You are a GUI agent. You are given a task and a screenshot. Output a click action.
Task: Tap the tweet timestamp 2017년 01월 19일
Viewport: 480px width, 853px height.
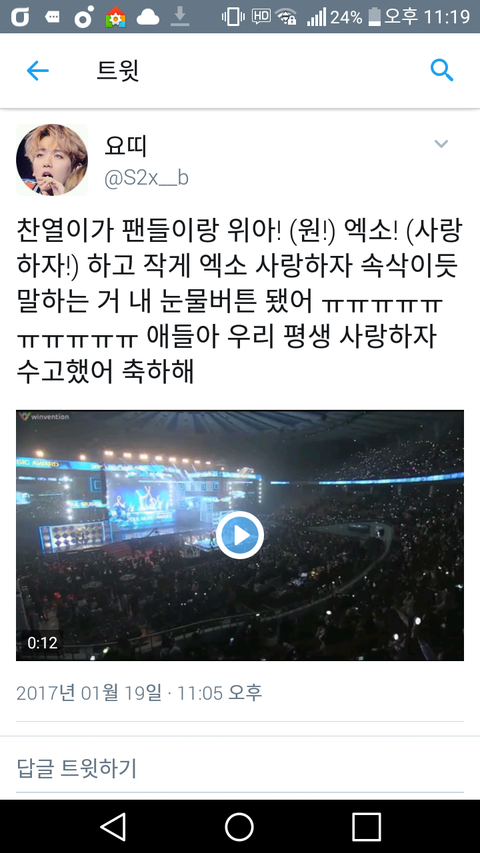[x=89, y=693]
